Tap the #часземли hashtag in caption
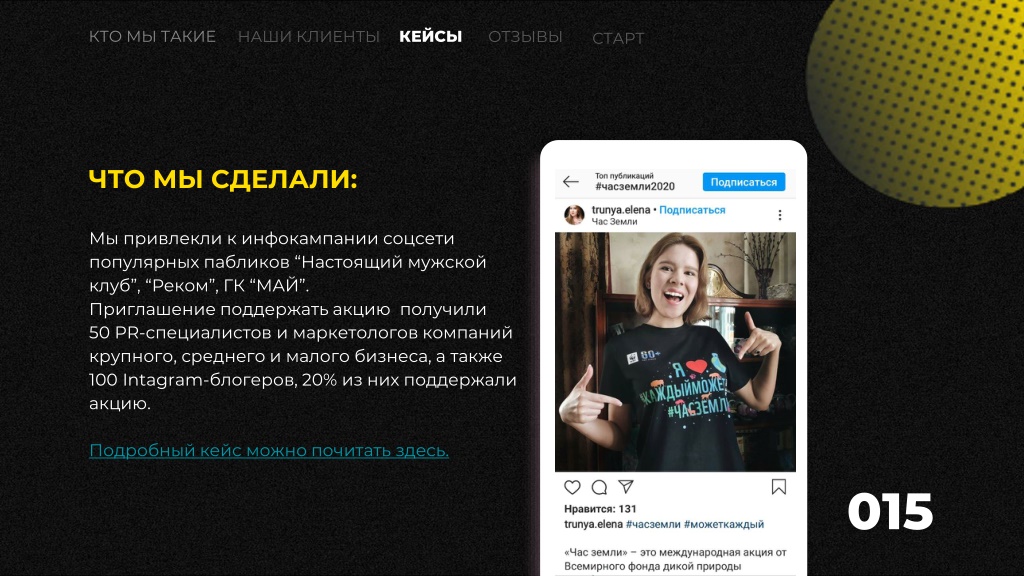 tap(653, 524)
